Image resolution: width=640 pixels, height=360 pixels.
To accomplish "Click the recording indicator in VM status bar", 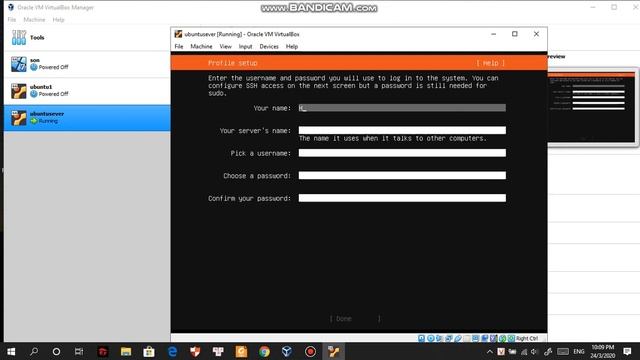I will coord(484,338).
